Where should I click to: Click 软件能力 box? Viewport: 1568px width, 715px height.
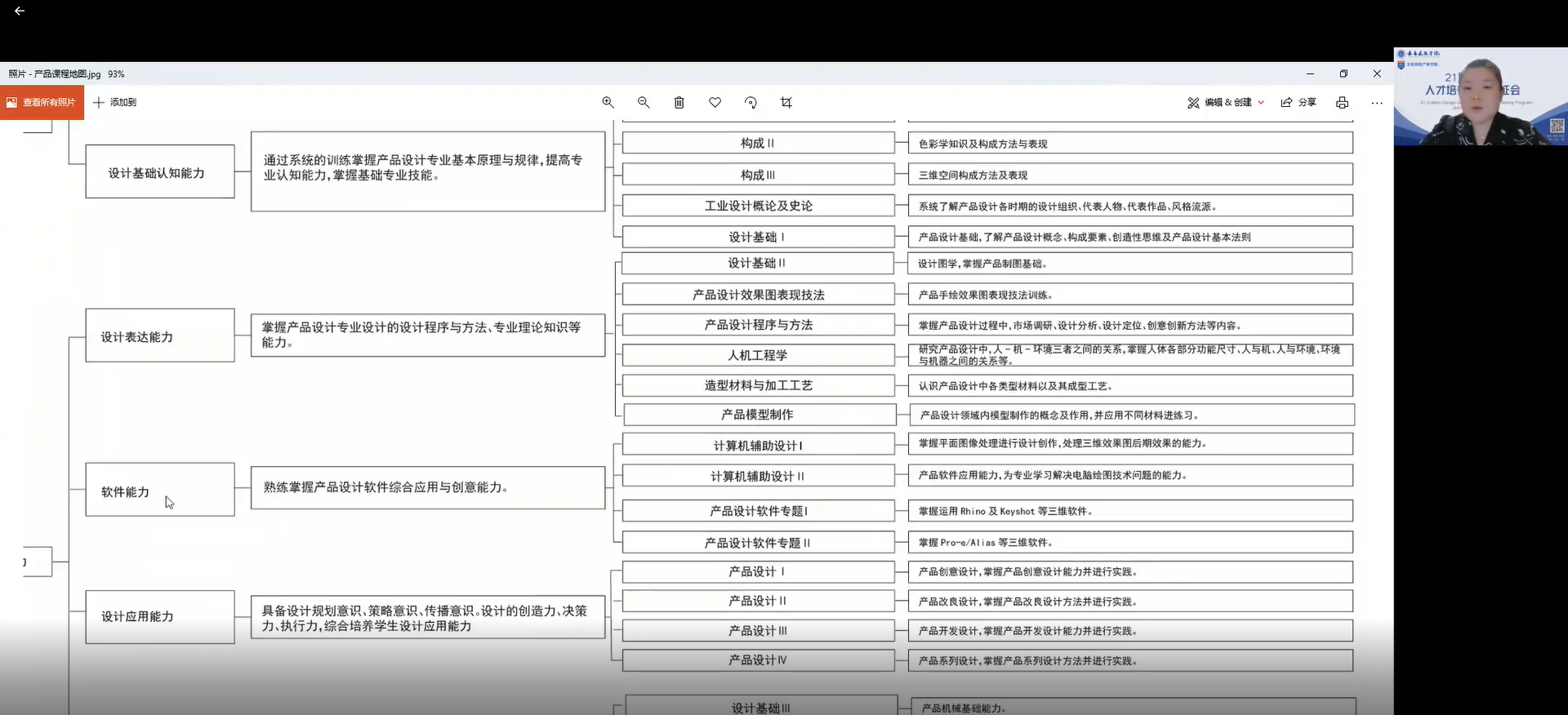[x=160, y=490]
